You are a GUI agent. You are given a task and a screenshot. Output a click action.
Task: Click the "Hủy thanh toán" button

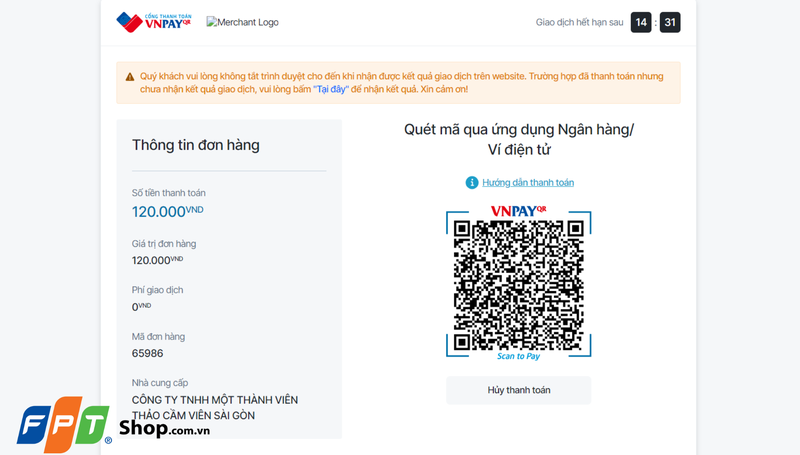tap(518, 390)
